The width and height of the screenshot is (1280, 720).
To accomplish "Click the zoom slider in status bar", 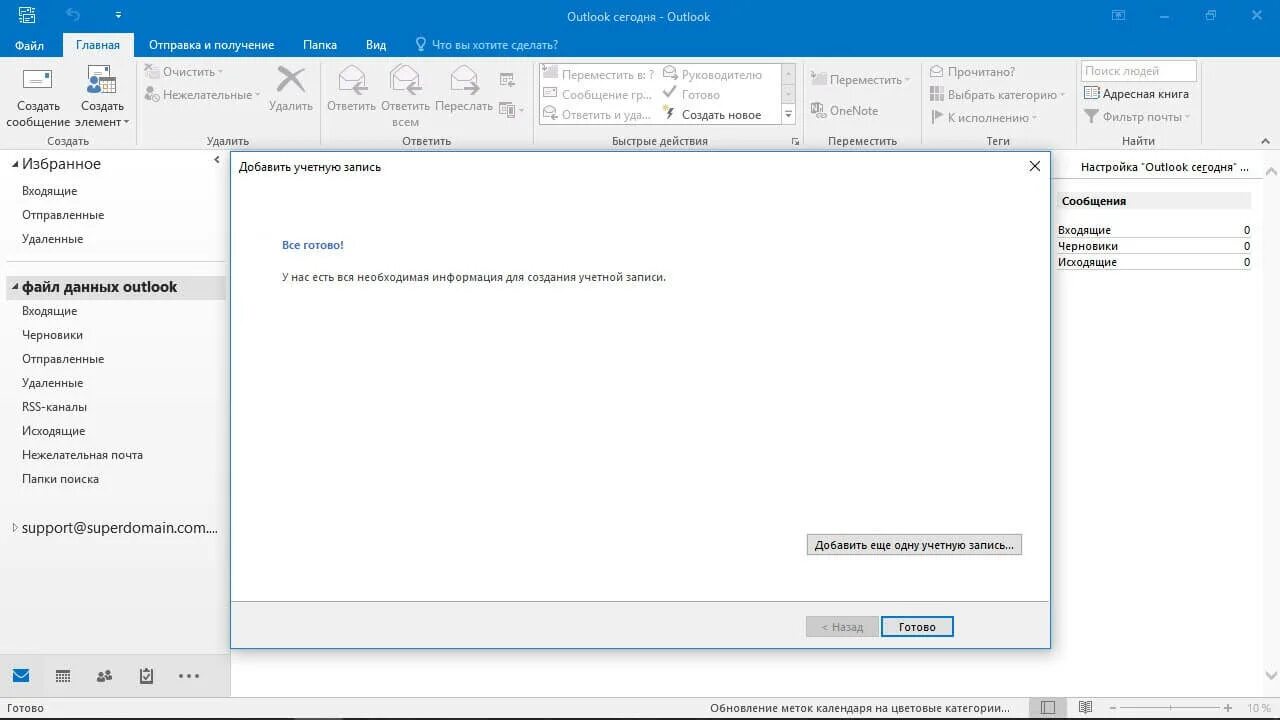I will coord(1172,708).
